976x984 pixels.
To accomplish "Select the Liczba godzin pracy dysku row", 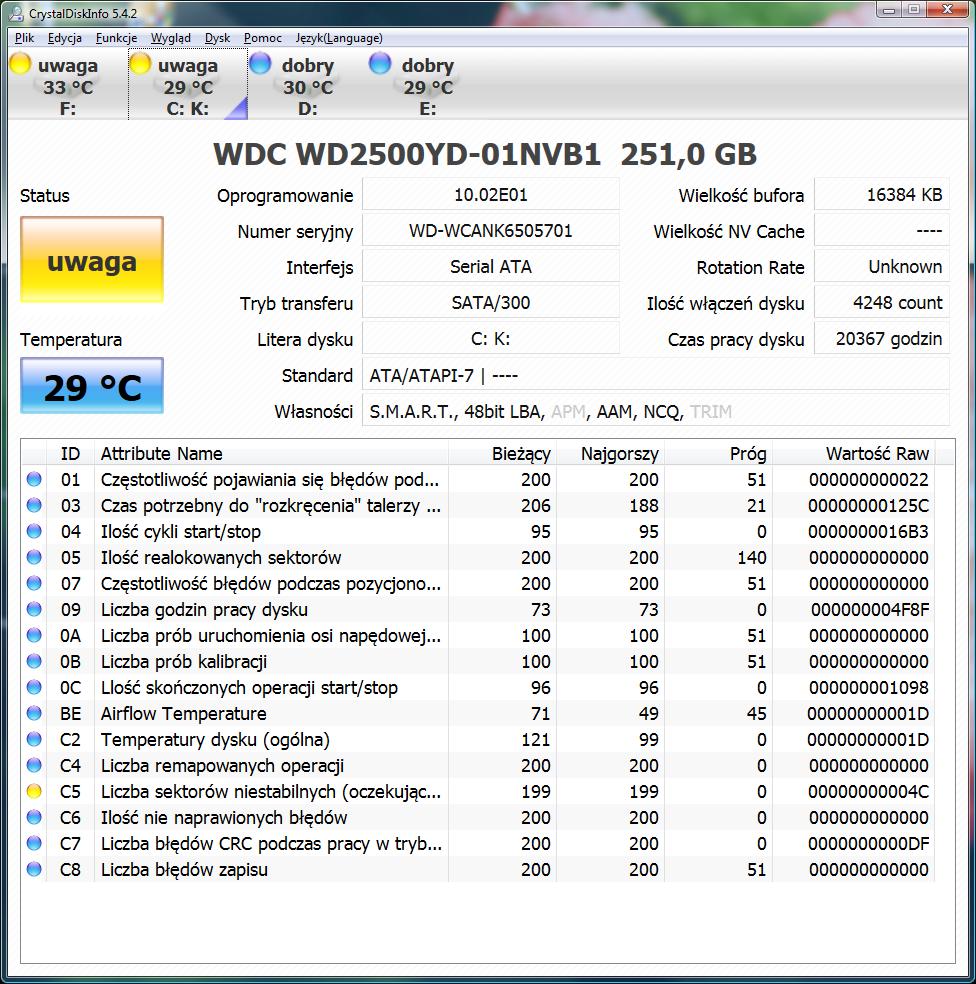I will point(478,609).
